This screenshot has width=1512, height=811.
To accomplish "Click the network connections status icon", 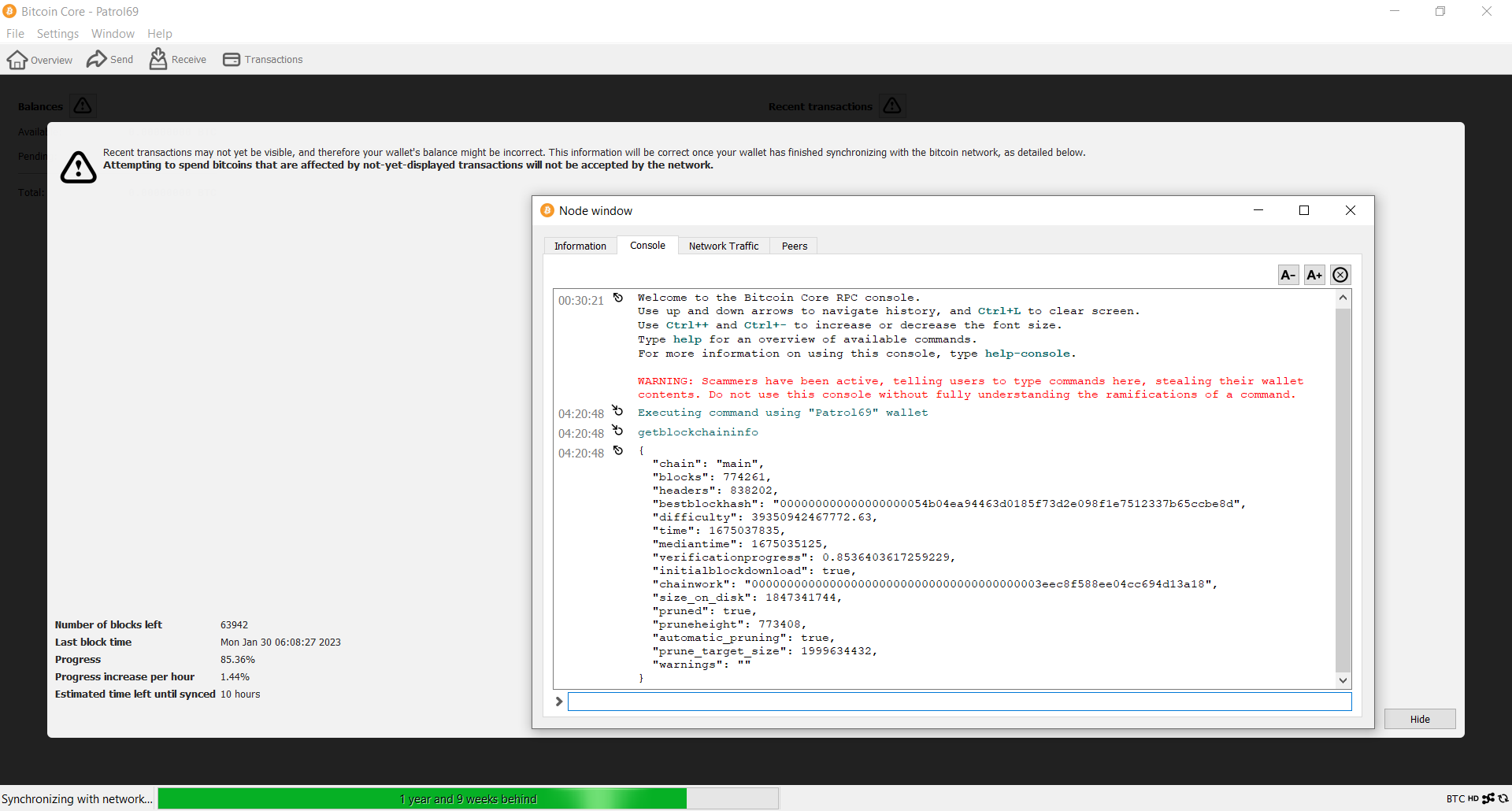I will click(1488, 798).
